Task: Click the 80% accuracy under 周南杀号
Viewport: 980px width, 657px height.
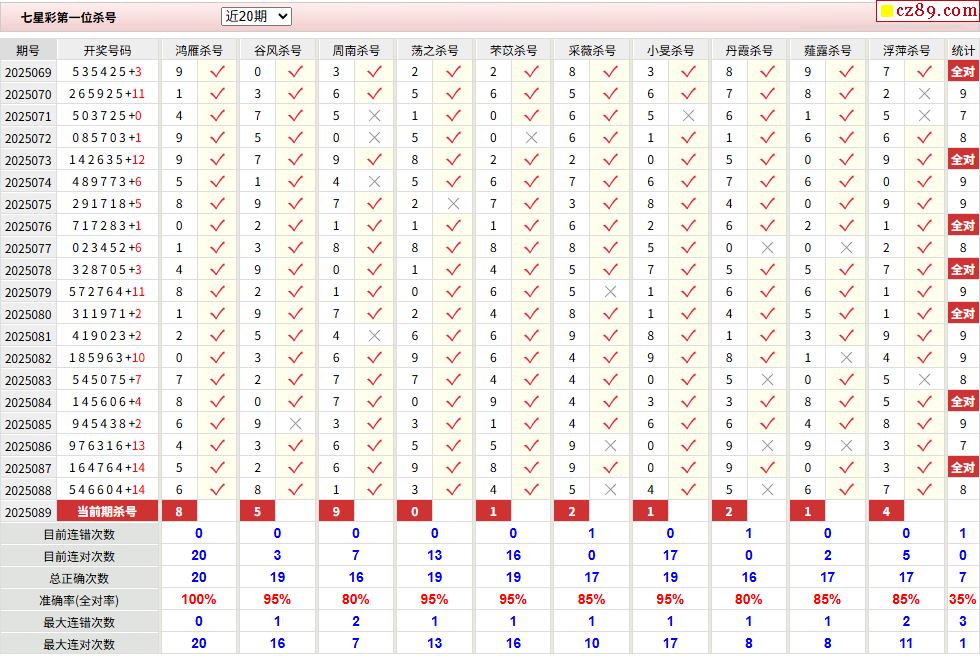Action: 356,599
